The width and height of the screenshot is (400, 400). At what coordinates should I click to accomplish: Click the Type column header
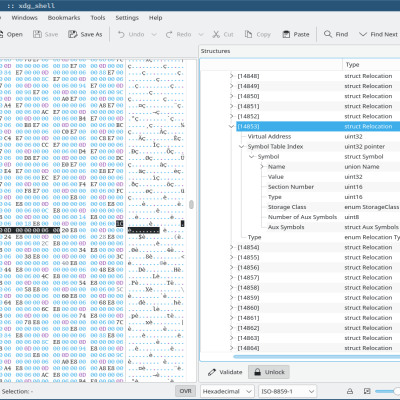pos(371,65)
